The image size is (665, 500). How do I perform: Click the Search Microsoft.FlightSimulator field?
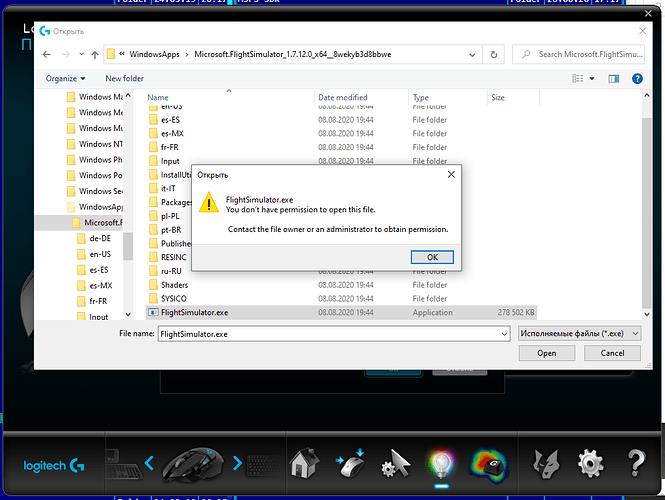pos(578,54)
